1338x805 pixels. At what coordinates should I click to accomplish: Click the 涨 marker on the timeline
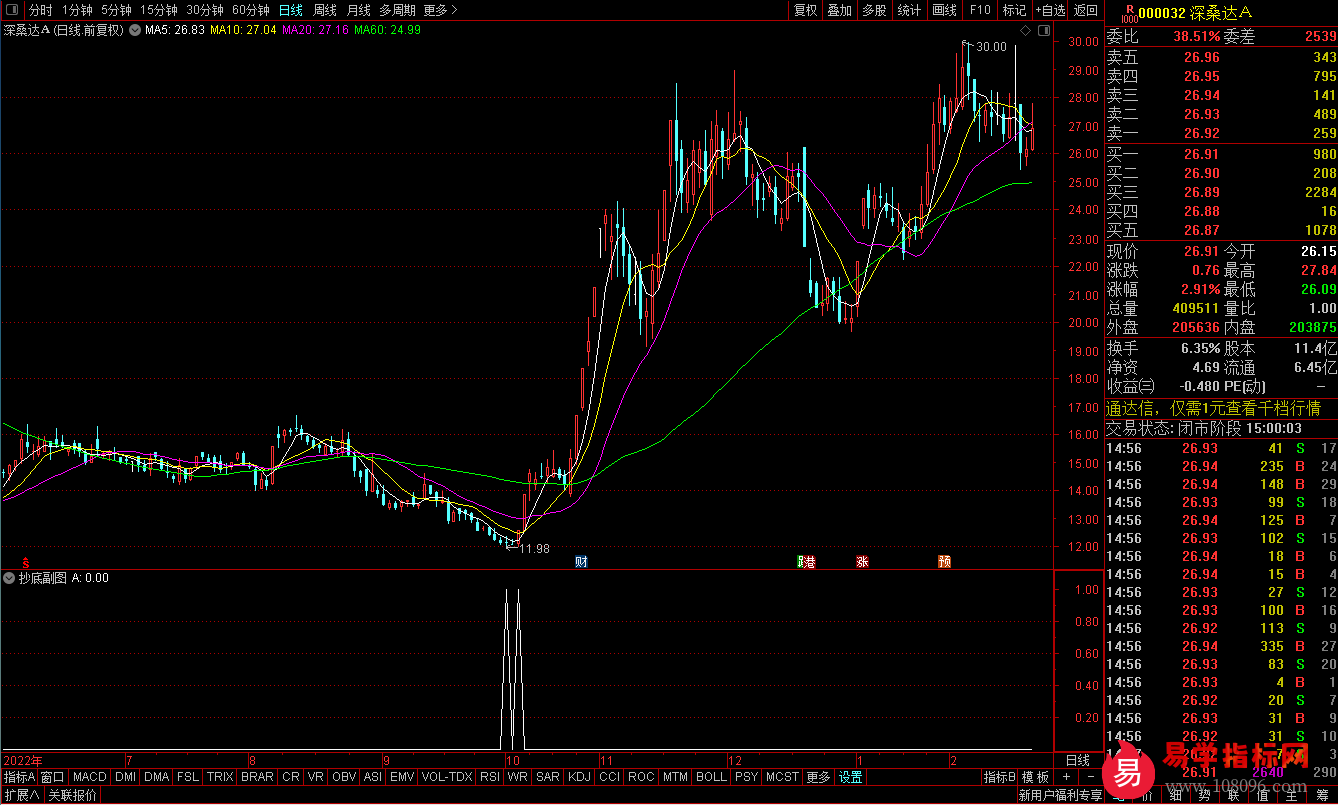point(862,562)
